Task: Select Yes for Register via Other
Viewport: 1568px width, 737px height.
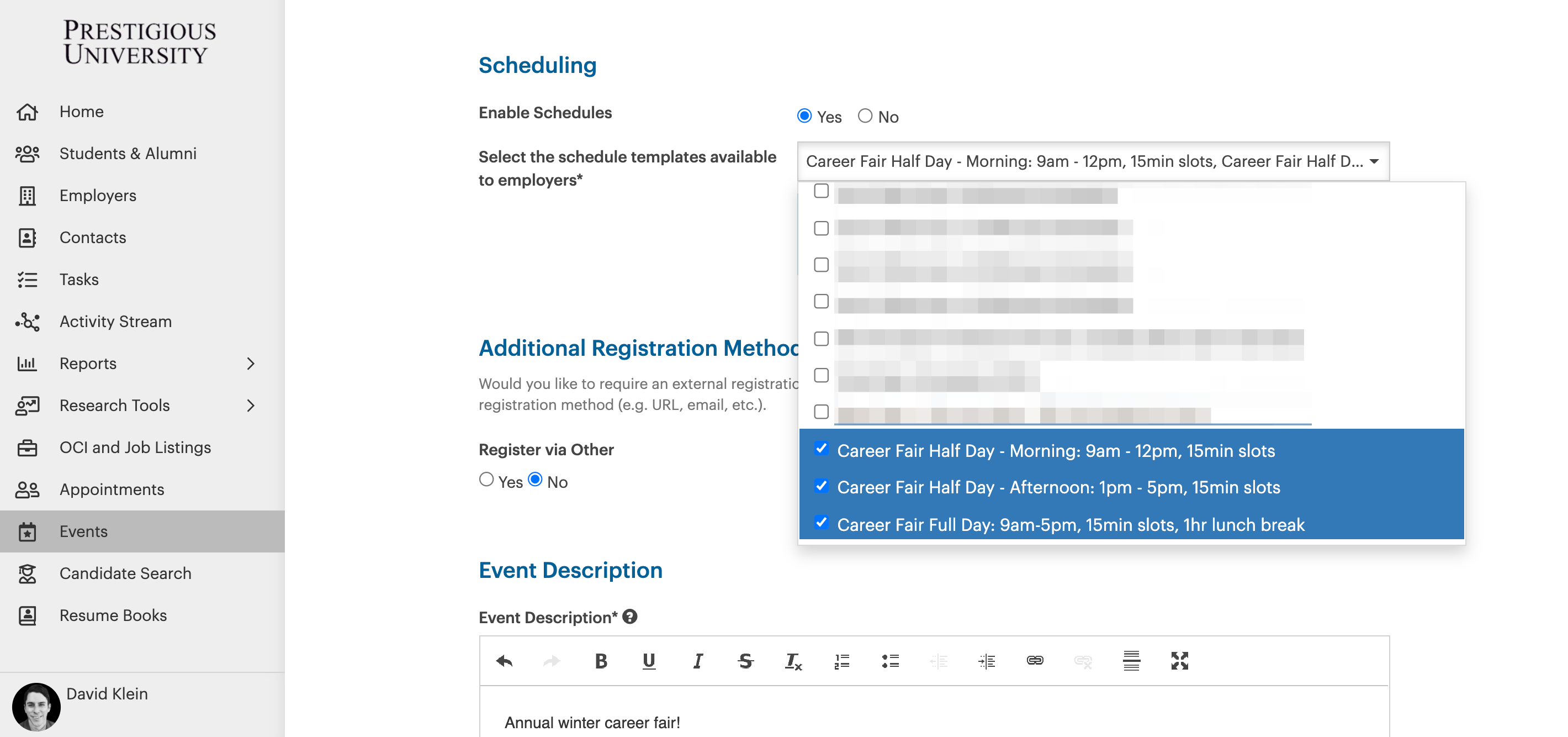Action: click(x=486, y=480)
